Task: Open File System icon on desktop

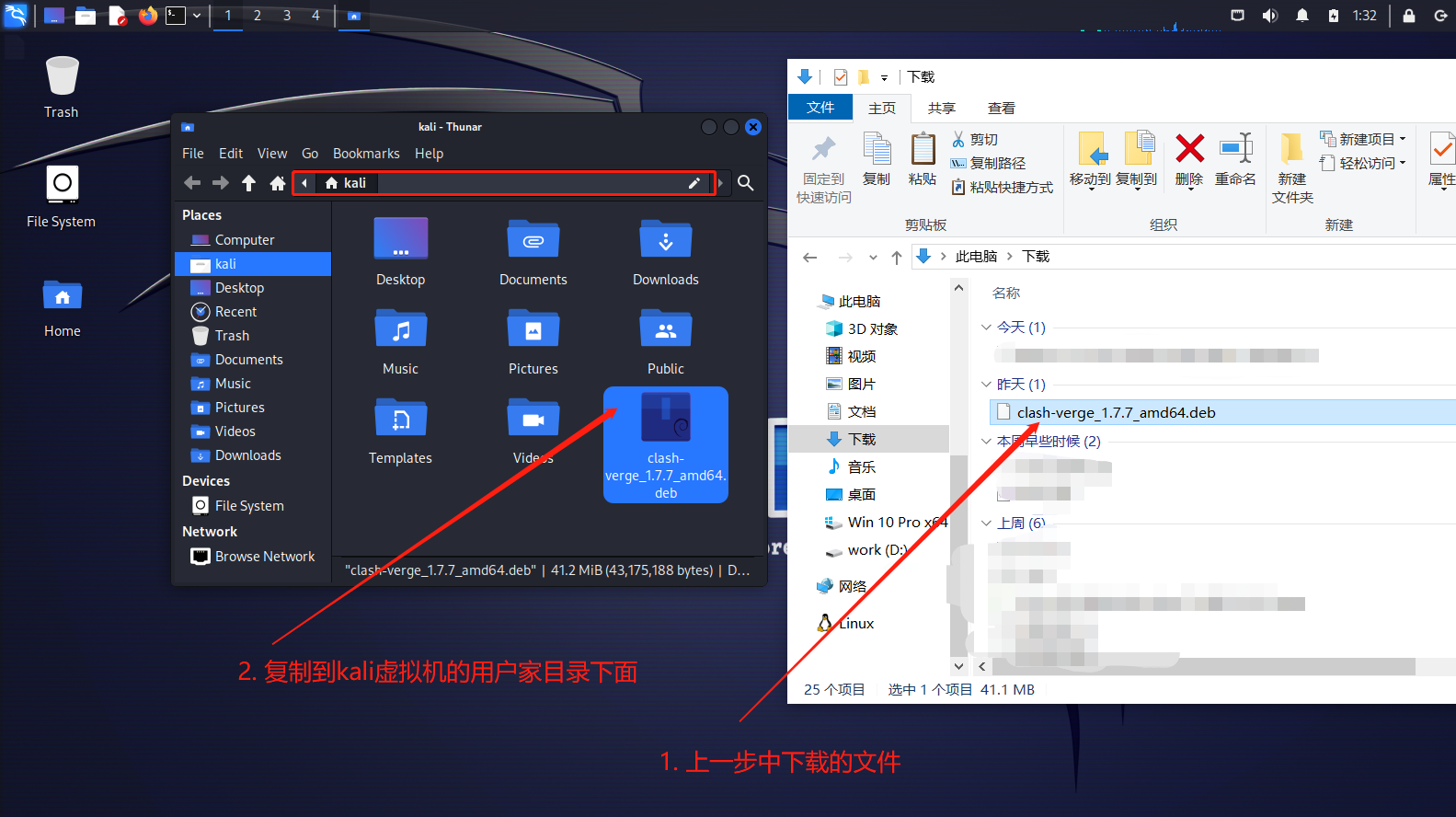Action: click(62, 197)
